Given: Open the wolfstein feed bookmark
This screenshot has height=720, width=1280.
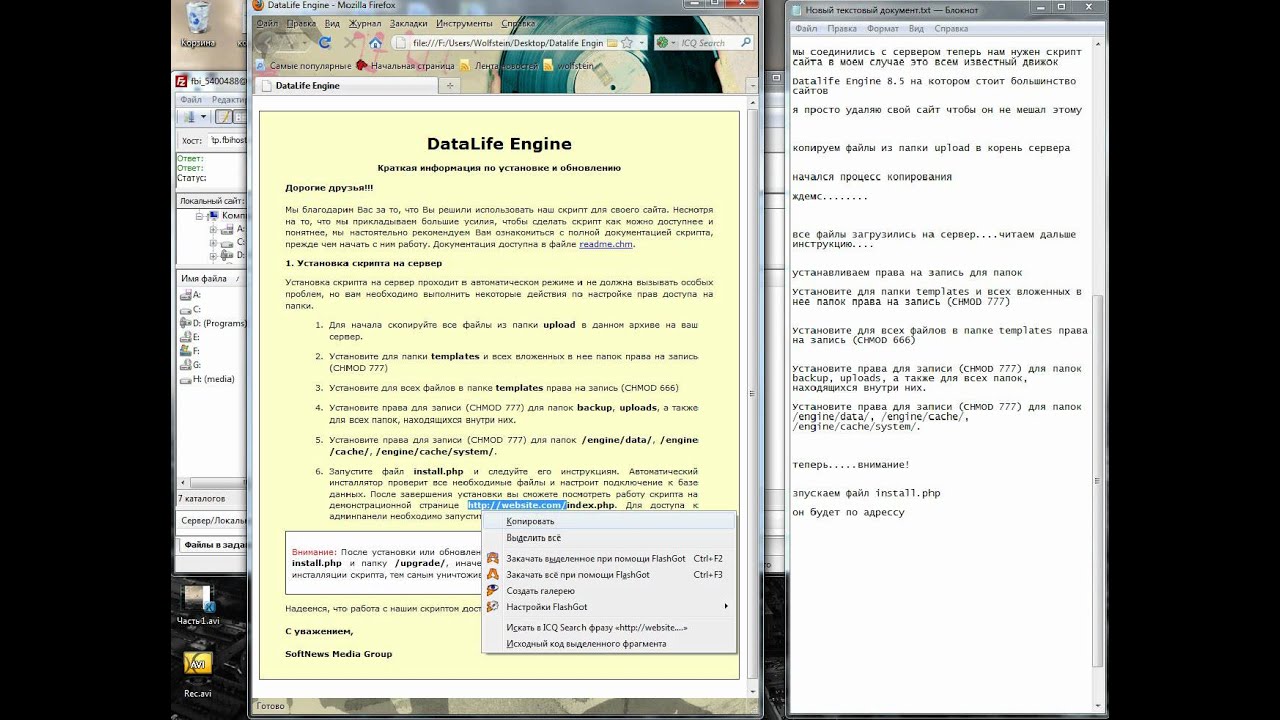Looking at the screenshot, I should [568, 65].
